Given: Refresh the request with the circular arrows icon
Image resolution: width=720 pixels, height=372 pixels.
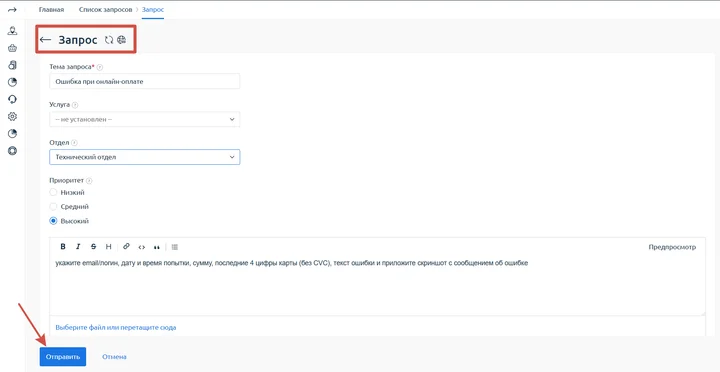Looking at the screenshot, I should pos(109,40).
